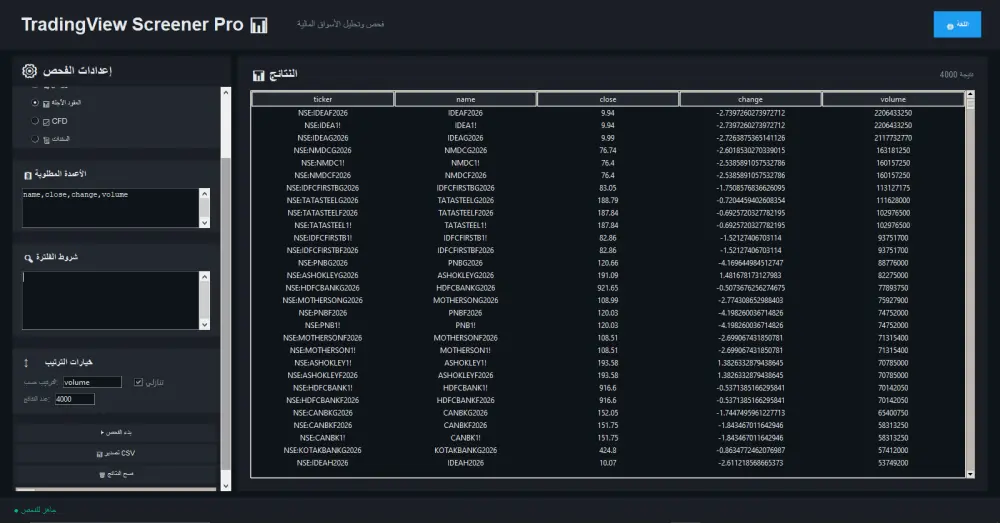Select the NSE:PNBG2026 ticker cell
The image size is (1000, 523).
323,263
